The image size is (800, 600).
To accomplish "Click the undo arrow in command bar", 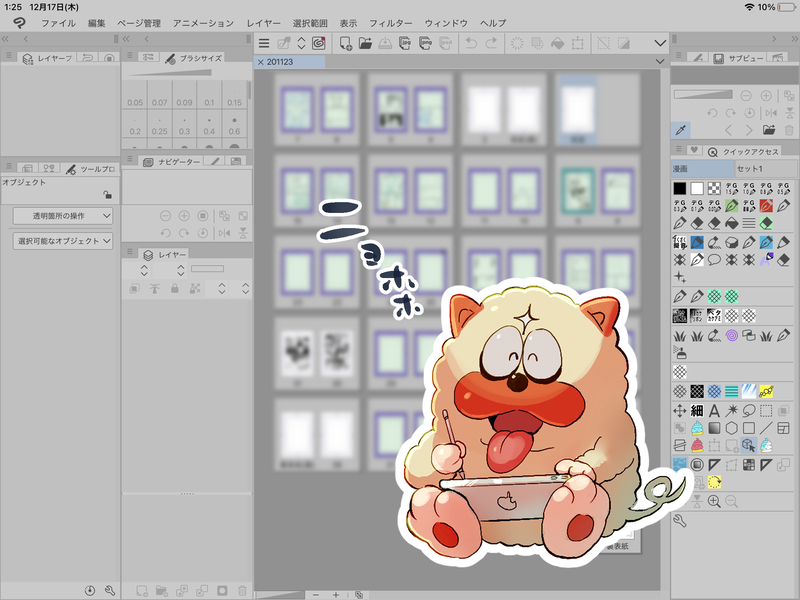I will (472, 43).
